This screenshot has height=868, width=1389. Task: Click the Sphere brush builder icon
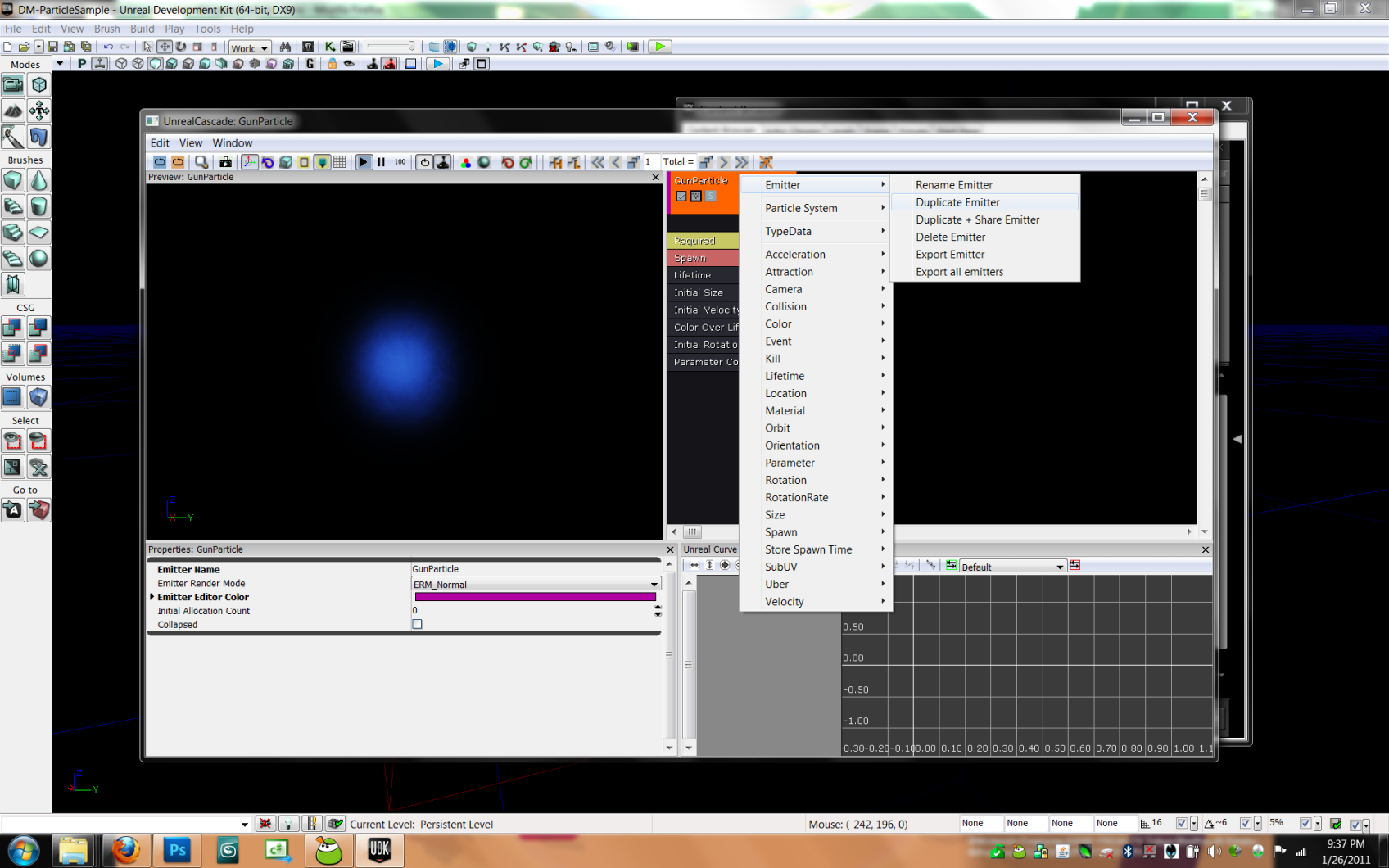(x=38, y=258)
